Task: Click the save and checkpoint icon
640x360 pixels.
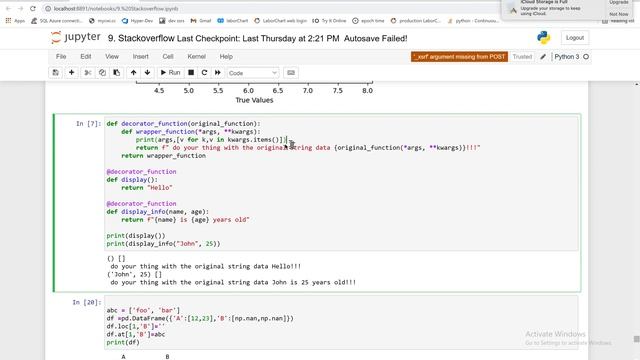Action: pos(56,73)
